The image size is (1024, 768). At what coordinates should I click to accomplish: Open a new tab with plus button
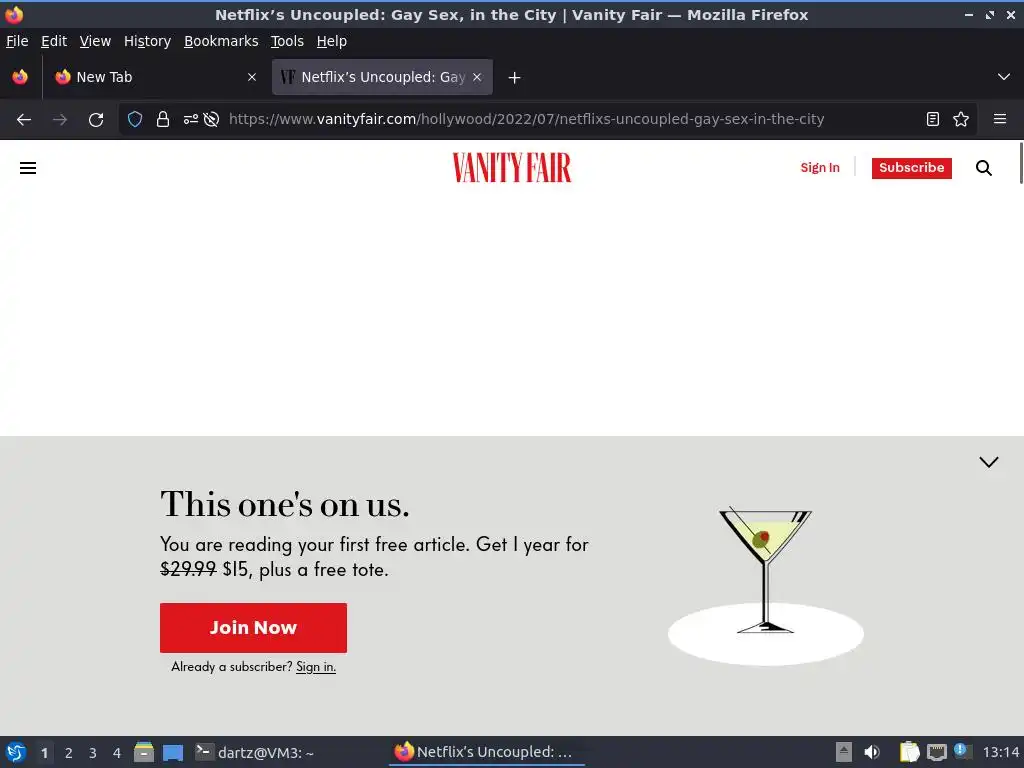pos(515,78)
